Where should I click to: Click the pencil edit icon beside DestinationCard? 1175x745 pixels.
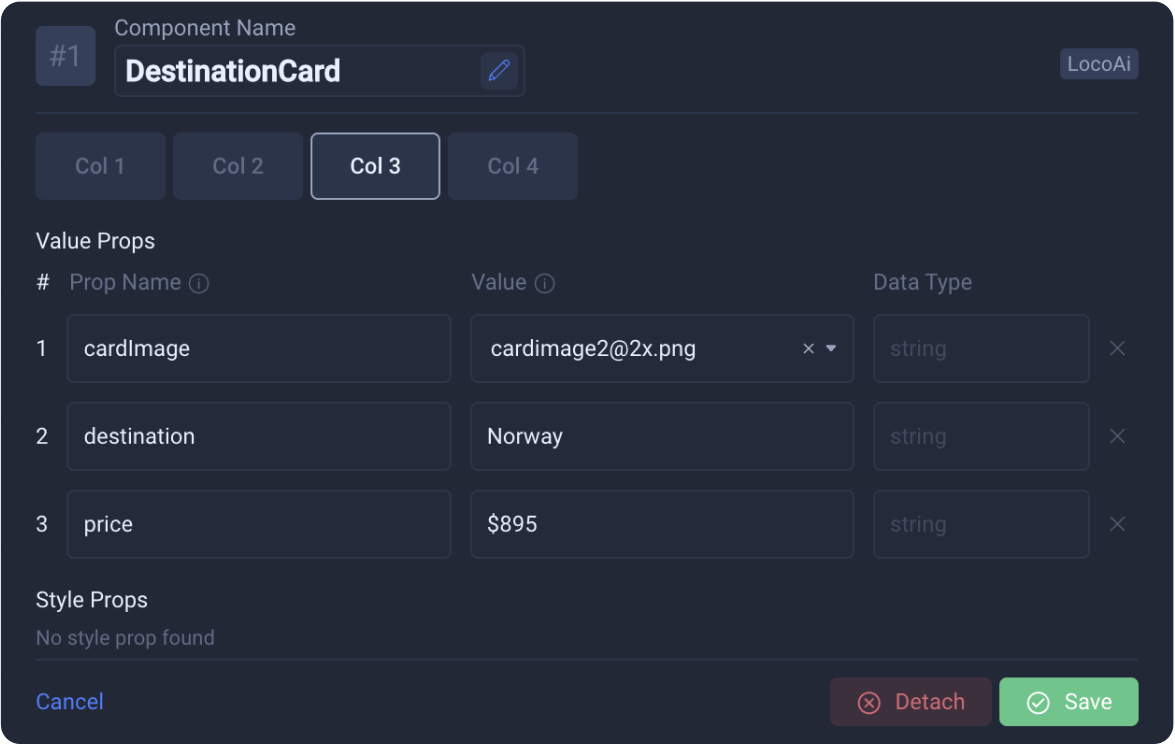point(499,70)
